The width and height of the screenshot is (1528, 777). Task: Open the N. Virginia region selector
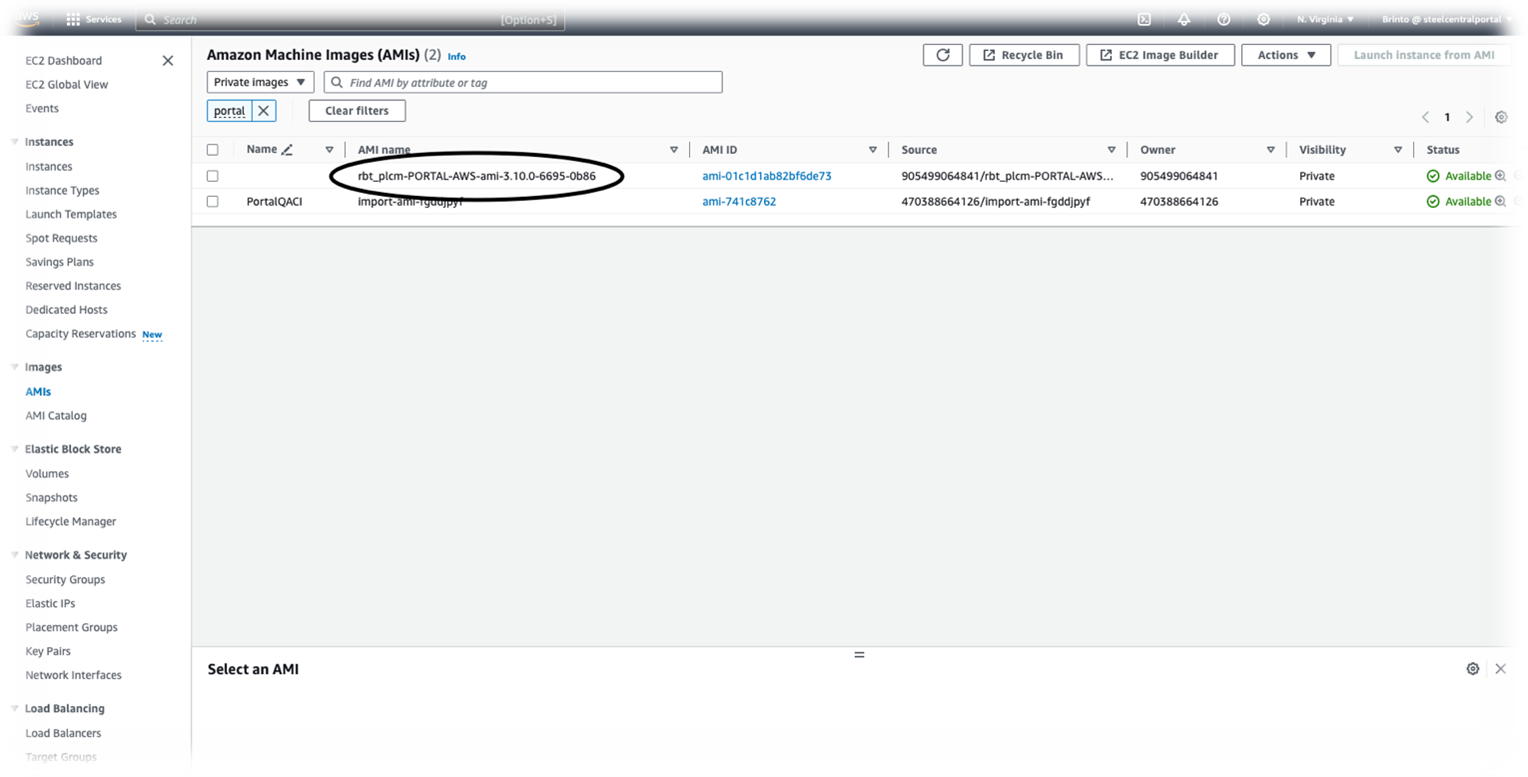pos(1325,19)
